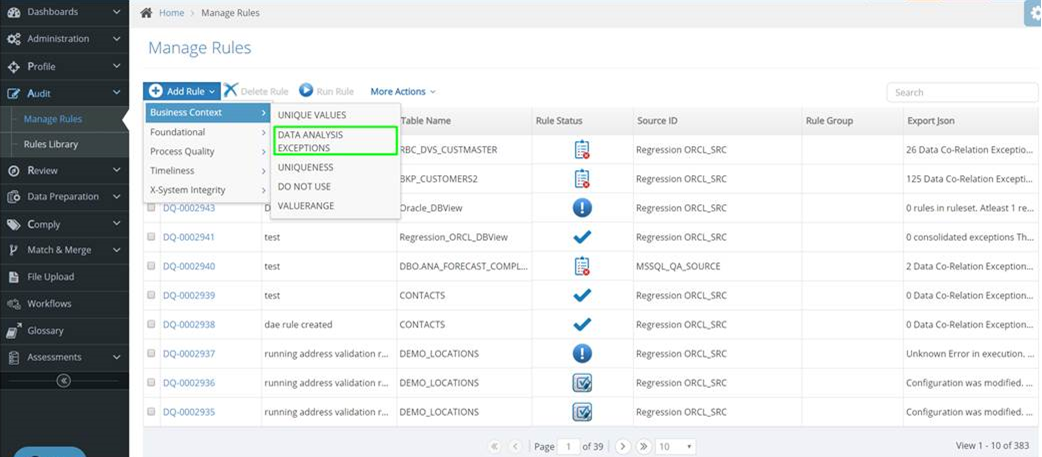Open the Timeliness submenu
The image size is (1042, 457).
[208, 171]
